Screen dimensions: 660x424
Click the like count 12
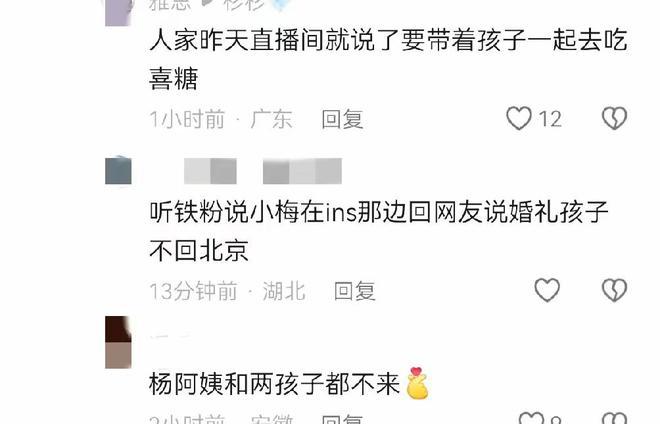(x=550, y=119)
